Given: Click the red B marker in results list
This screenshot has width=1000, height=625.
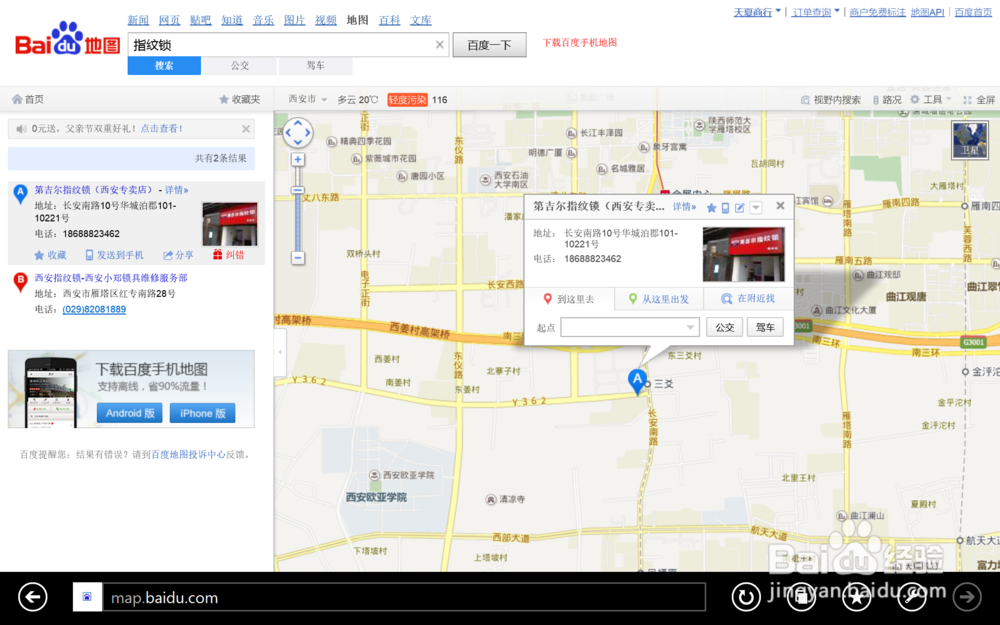Looking at the screenshot, I should pyautogui.click(x=20, y=281).
